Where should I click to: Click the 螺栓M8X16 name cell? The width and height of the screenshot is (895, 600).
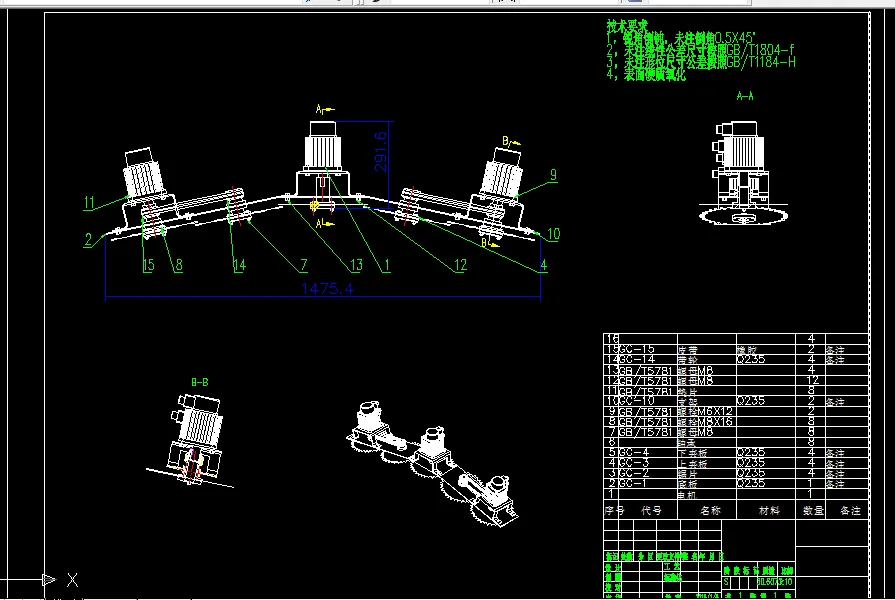(707, 421)
